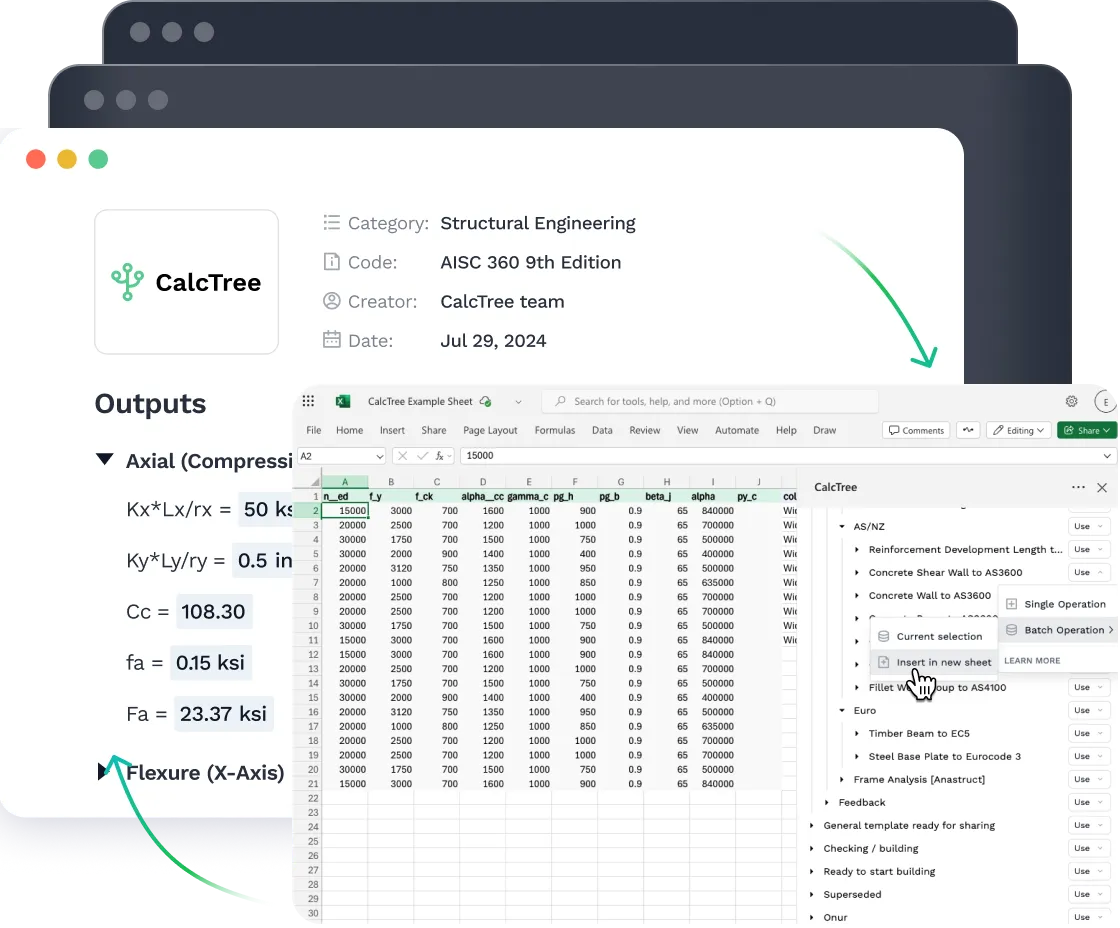This screenshot has height=928, width=1120.
Task: Select Batch Operation submenu entry
Action: tap(1059, 630)
